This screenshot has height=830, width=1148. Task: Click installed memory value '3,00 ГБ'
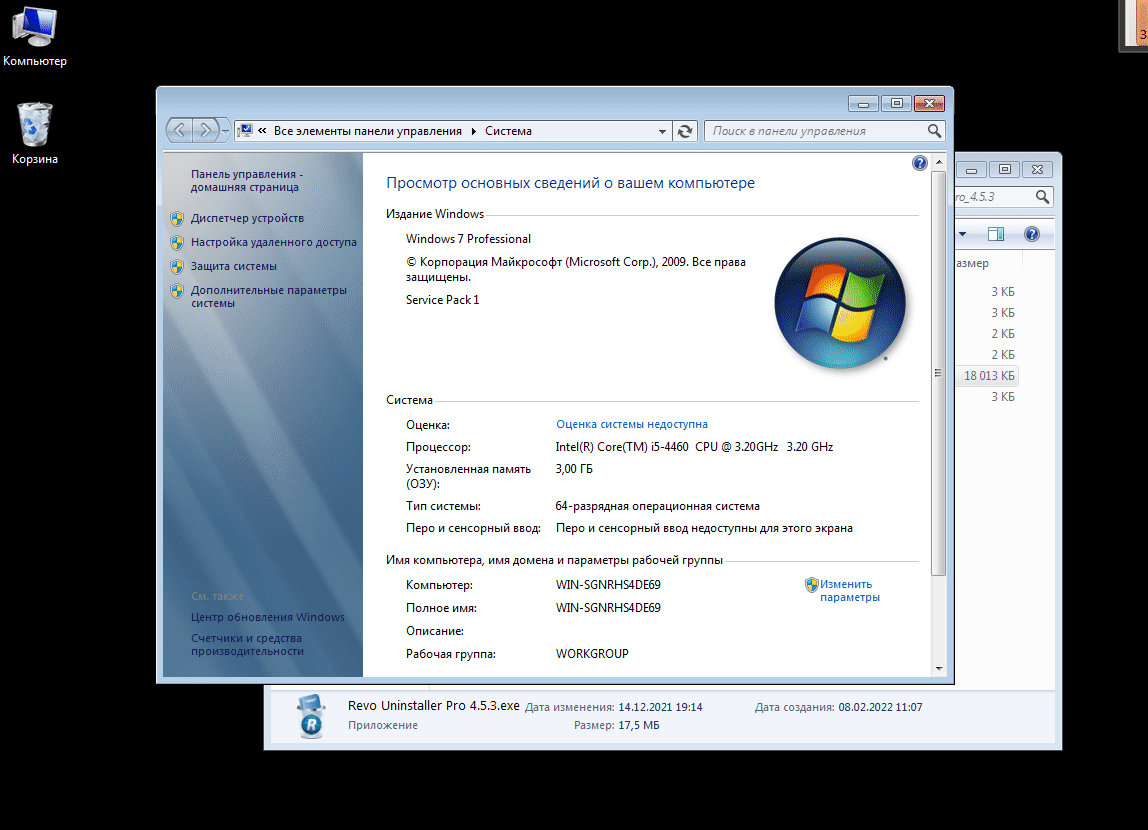tap(574, 468)
